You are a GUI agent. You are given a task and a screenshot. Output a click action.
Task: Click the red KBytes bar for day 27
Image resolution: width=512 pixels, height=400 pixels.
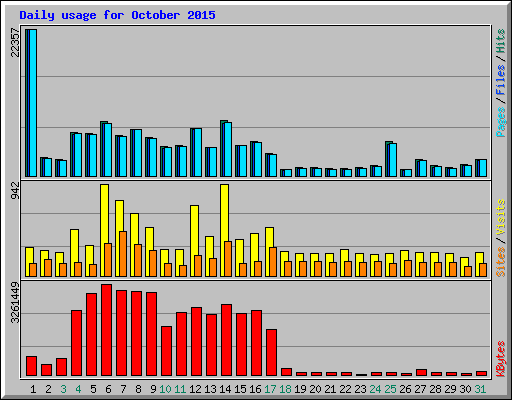pyautogui.click(x=422, y=373)
